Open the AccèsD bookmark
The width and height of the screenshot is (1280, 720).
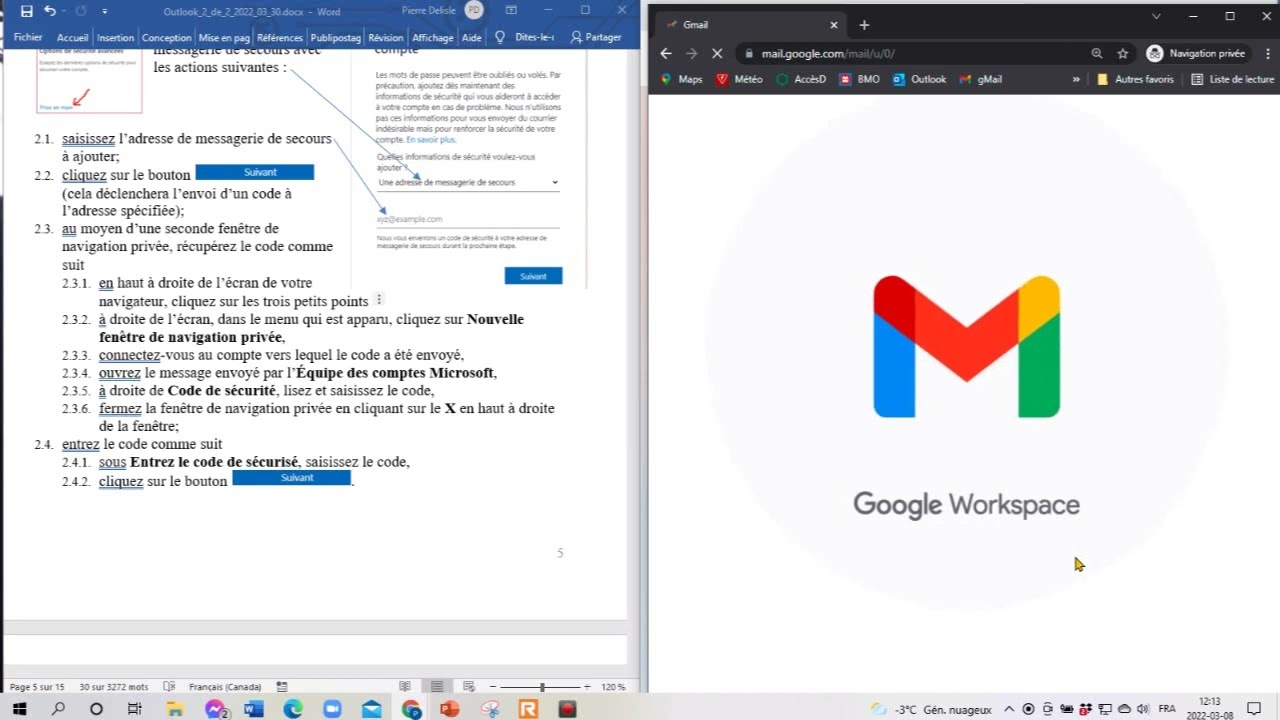[x=801, y=79]
